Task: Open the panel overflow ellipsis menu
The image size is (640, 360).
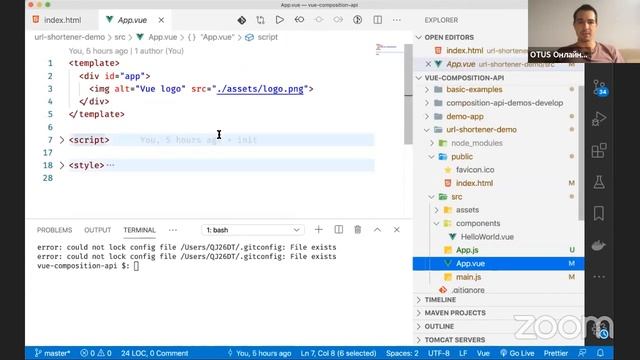Action: point(173,230)
